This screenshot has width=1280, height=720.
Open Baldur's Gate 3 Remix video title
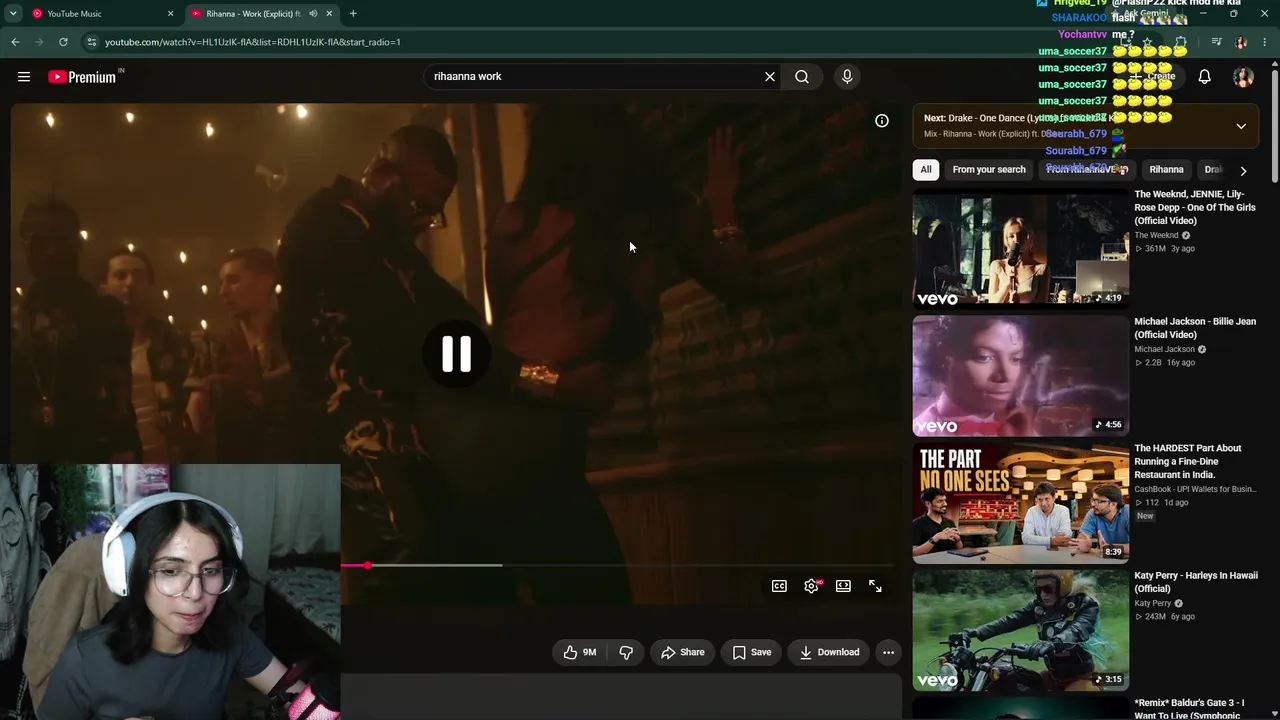tap(1189, 709)
